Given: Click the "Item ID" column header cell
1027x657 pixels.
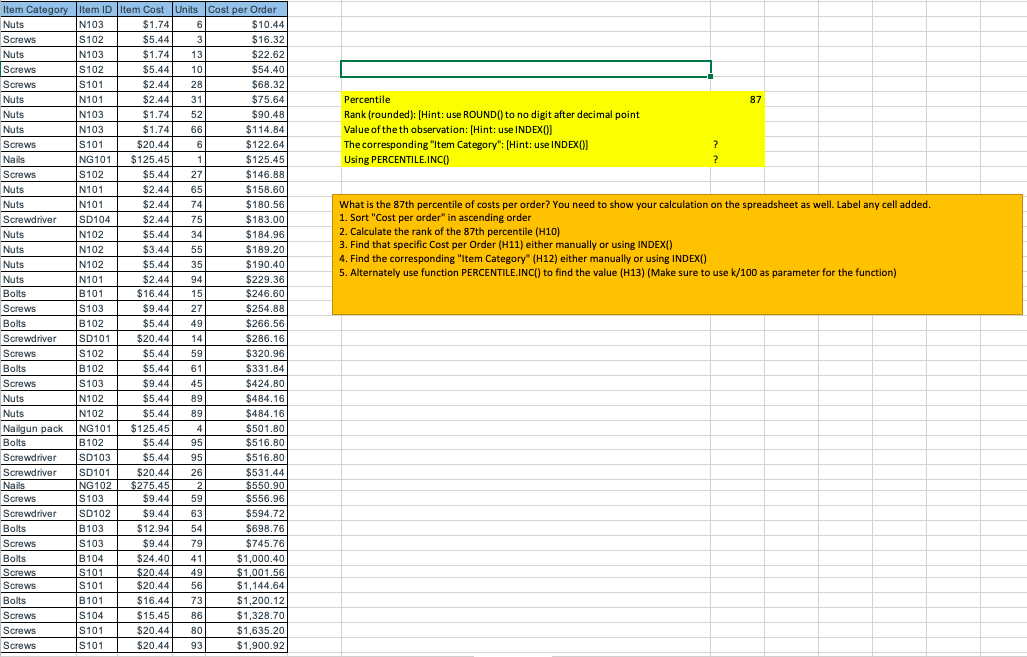Looking at the screenshot, I should (x=95, y=9).
